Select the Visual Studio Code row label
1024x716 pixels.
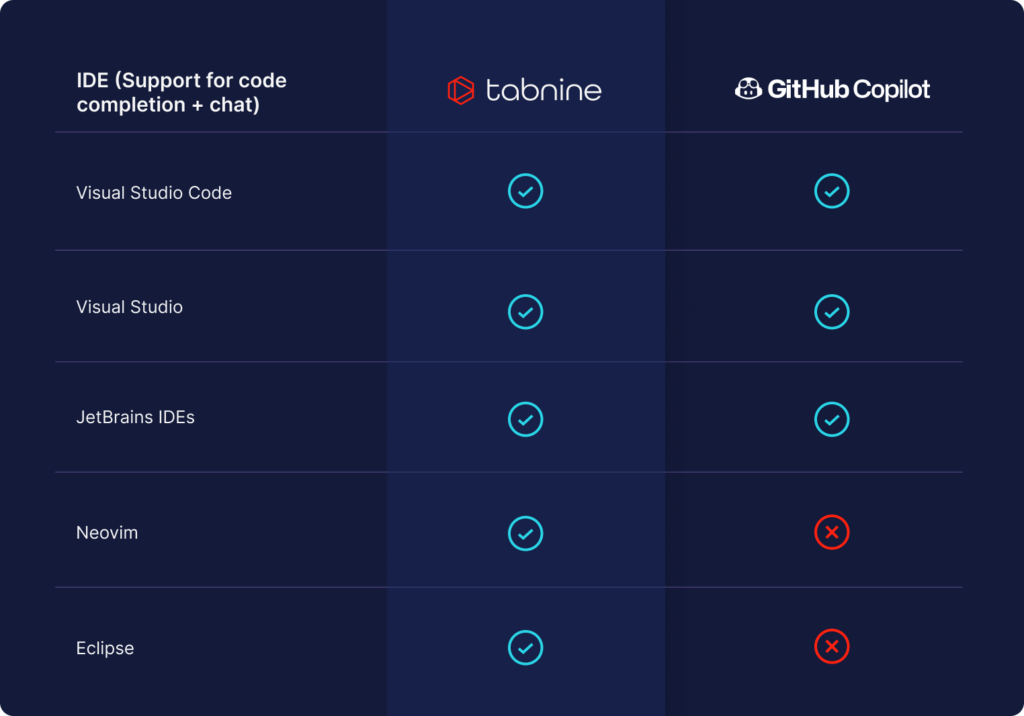point(154,193)
